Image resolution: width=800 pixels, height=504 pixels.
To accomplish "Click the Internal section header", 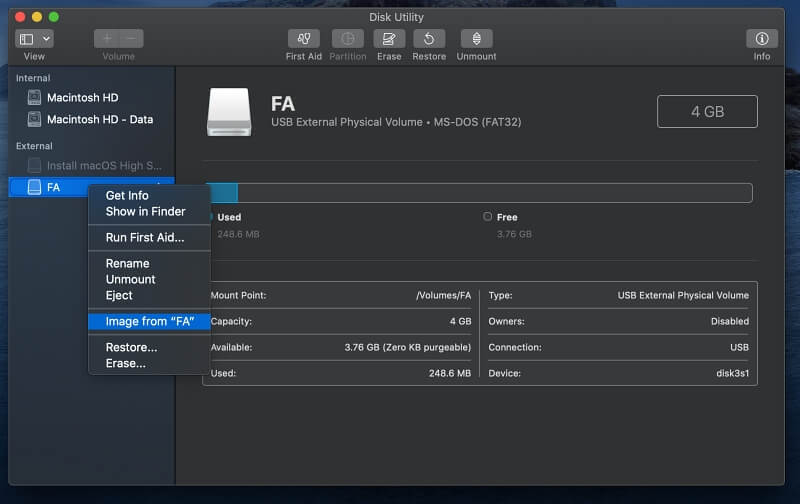I will click(x=33, y=78).
